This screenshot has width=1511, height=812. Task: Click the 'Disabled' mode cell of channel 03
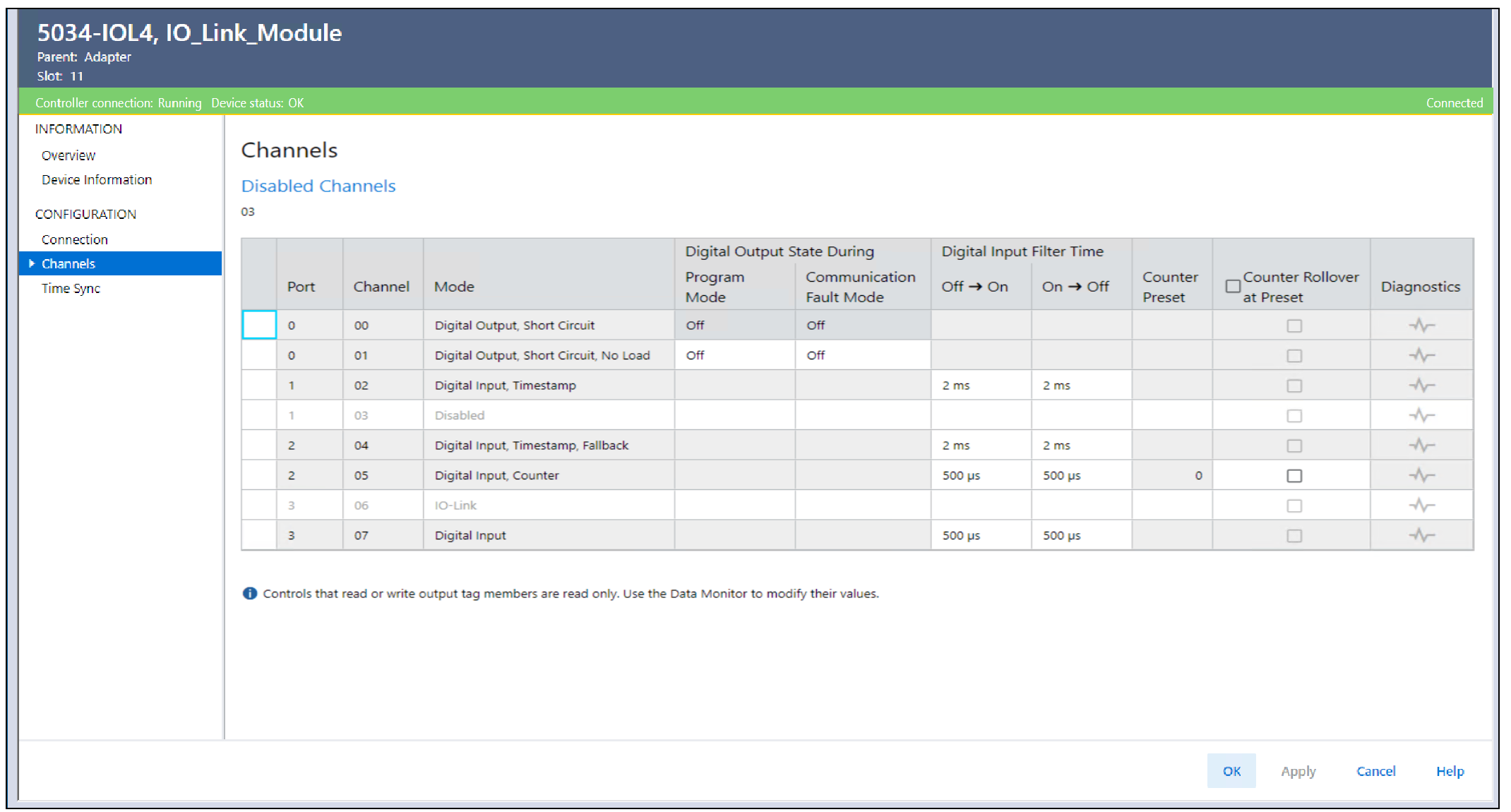(x=549, y=415)
